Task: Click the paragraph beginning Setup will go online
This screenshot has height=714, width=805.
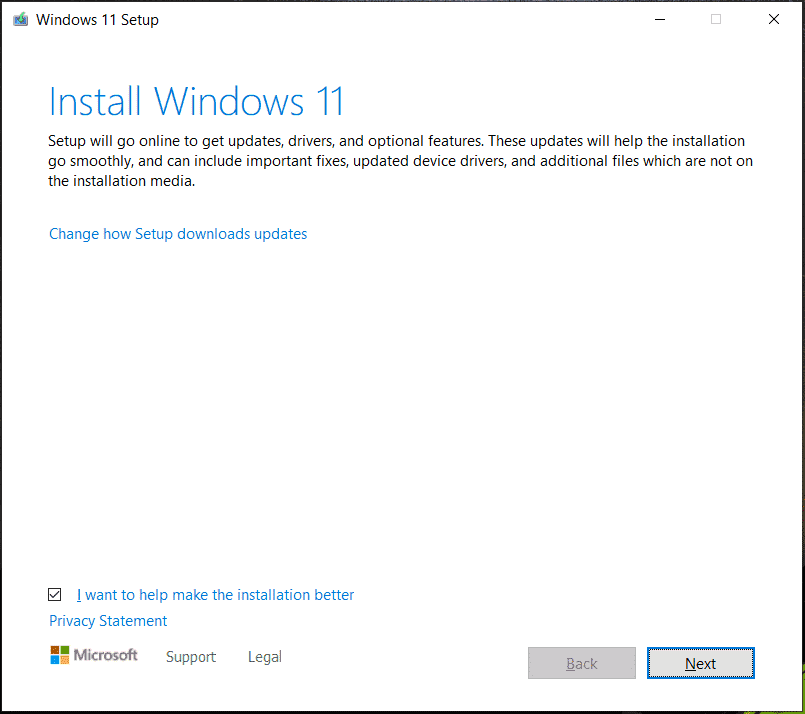Action: [400, 161]
